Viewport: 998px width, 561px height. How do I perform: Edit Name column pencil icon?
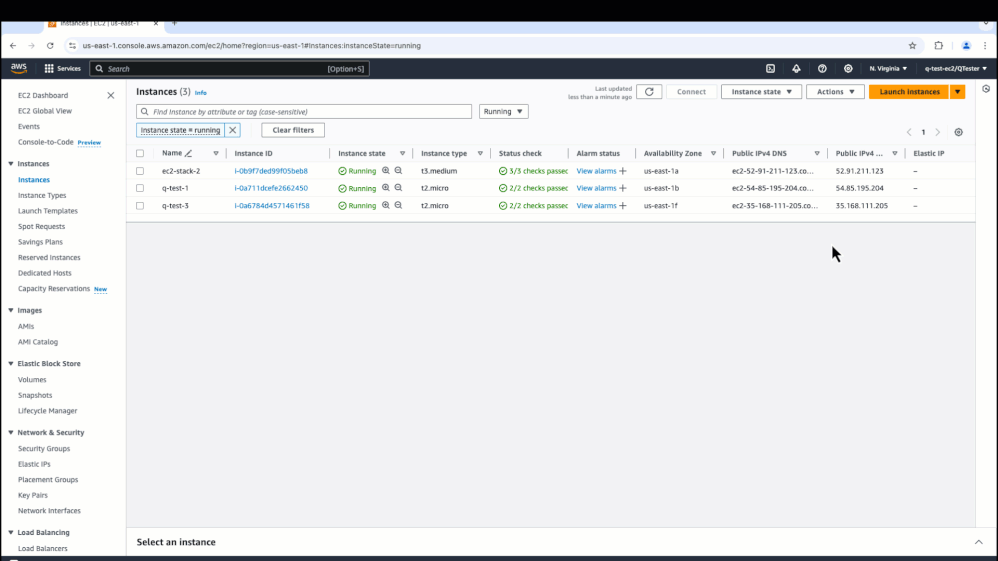(188, 153)
